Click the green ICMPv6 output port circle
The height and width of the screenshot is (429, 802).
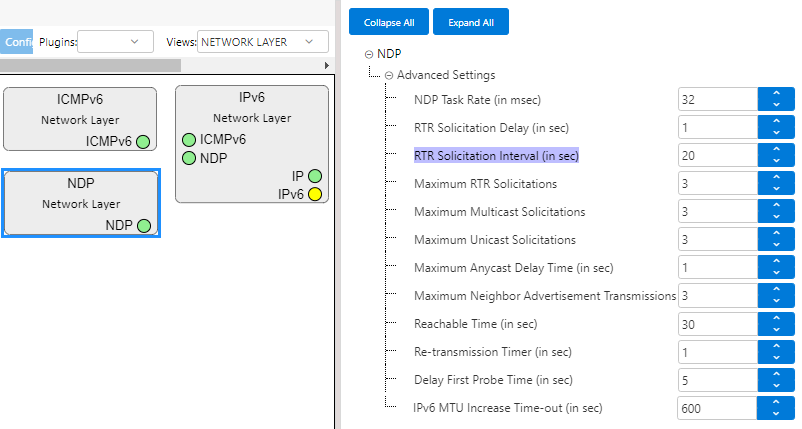[144, 141]
